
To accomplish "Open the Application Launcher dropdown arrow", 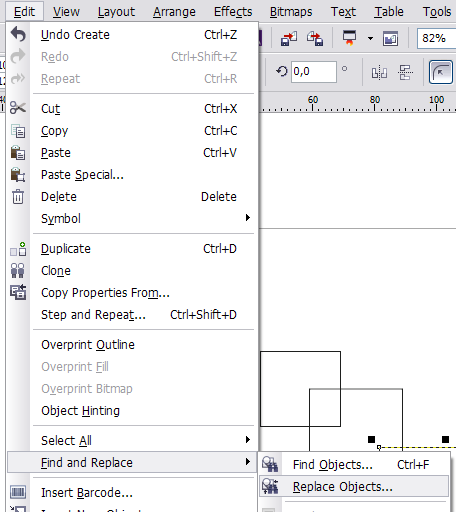I will tap(370, 38).
